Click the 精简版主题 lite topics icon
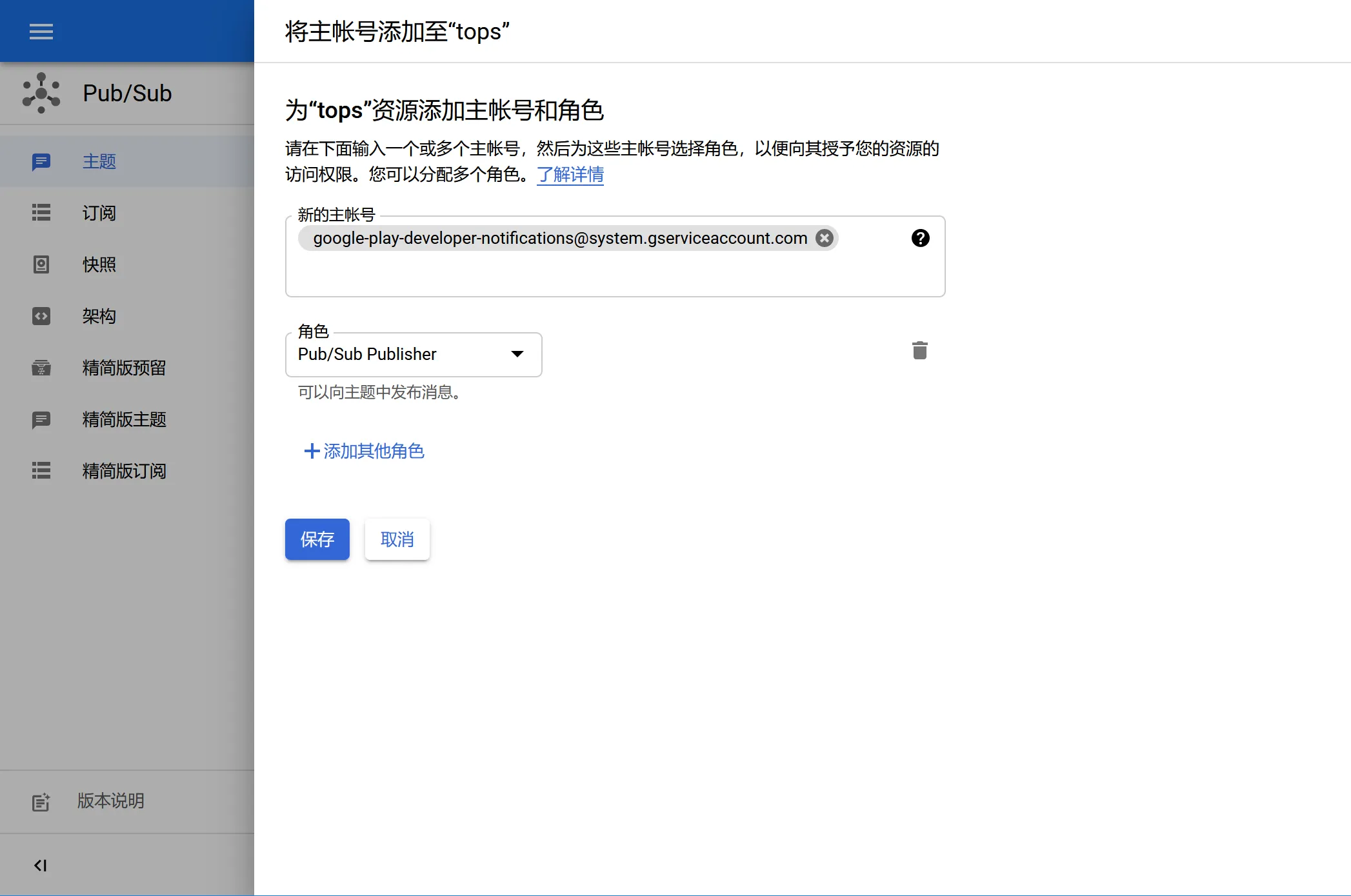This screenshot has height=896, width=1351. click(x=41, y=419)
